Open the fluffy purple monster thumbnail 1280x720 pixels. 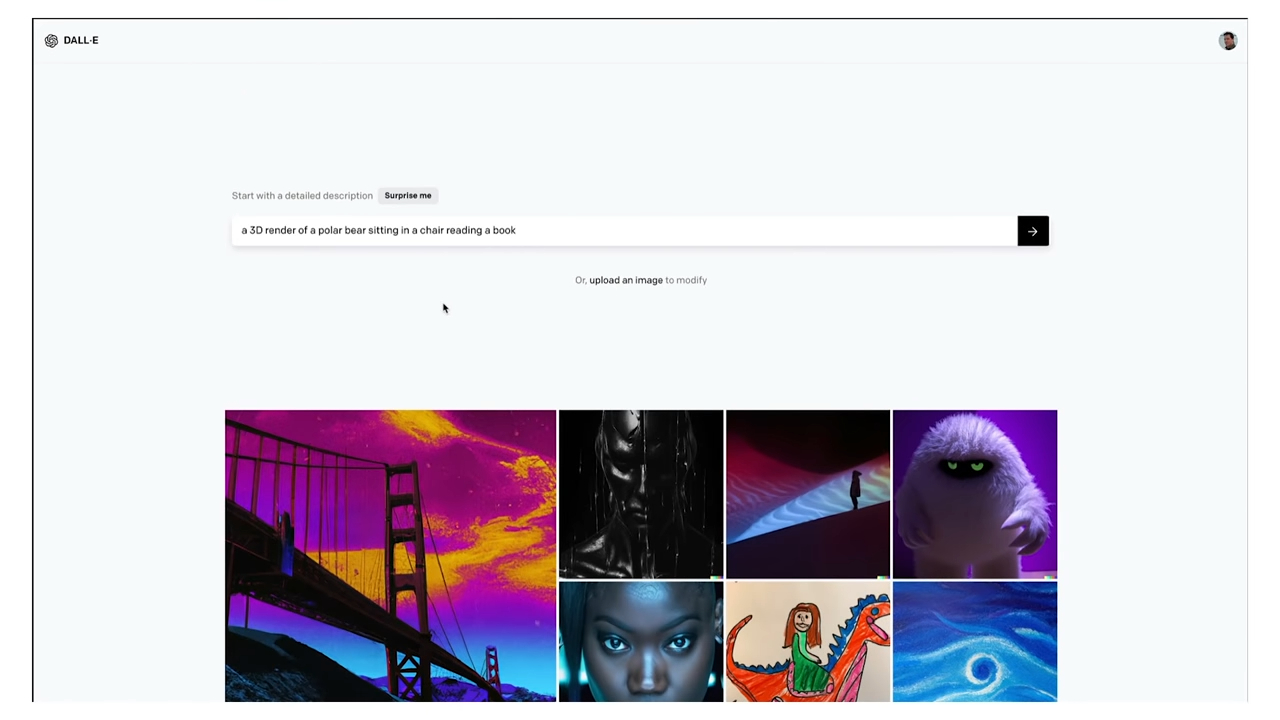coord(975,494)
